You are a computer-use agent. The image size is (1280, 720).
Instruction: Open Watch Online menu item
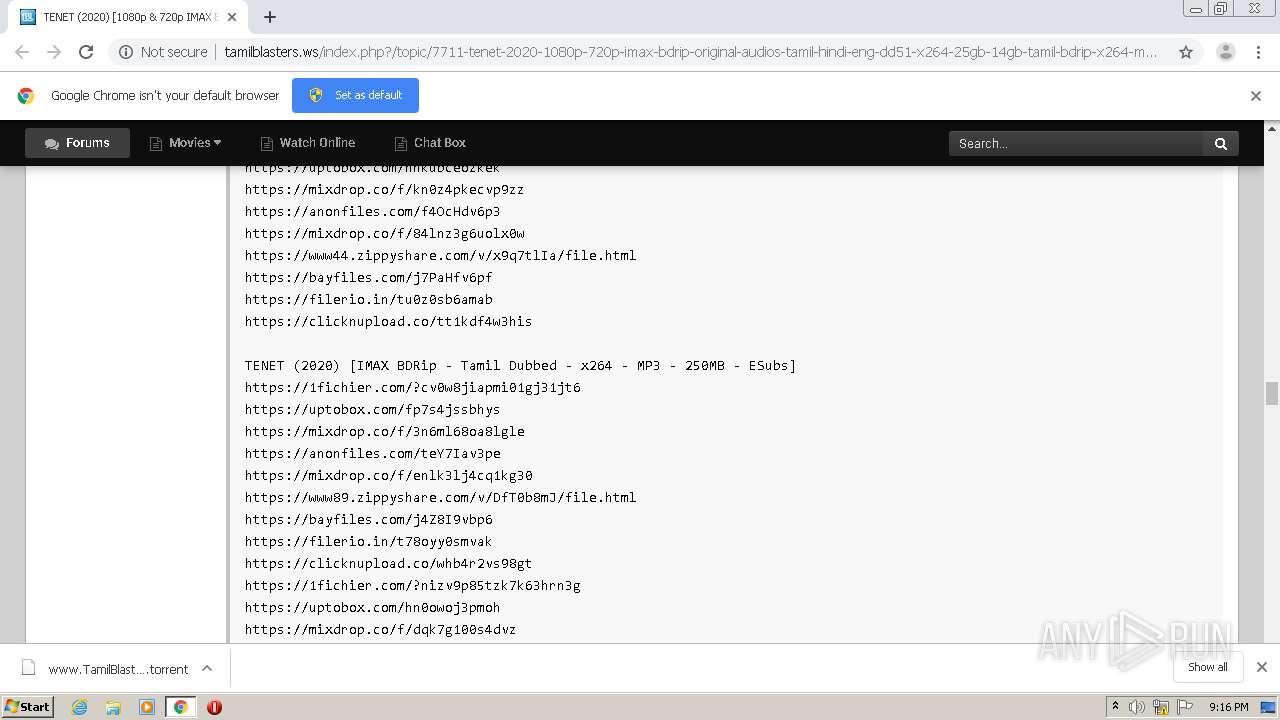pos(308,143)
